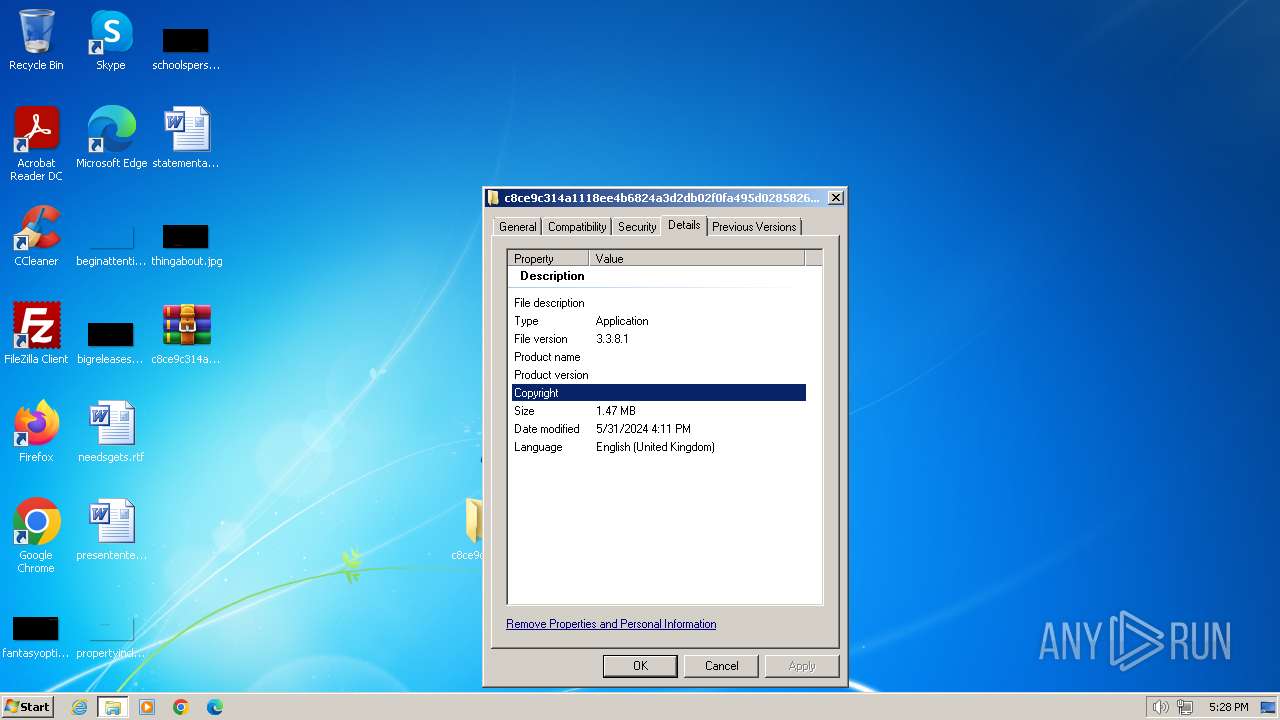Select the statementa... Word document icon
Screen dimensions: 1280x720
point(186,137)
